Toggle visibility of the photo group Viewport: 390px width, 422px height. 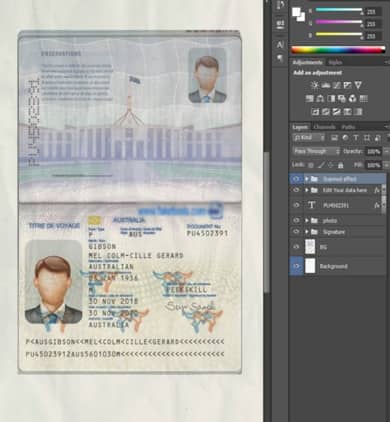pos(296,220)
